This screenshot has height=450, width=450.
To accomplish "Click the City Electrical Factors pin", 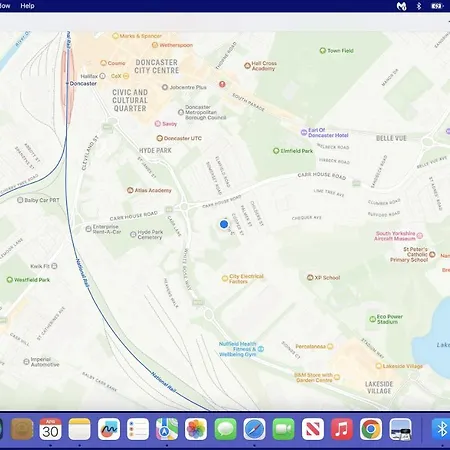I will tap(225, 279).
